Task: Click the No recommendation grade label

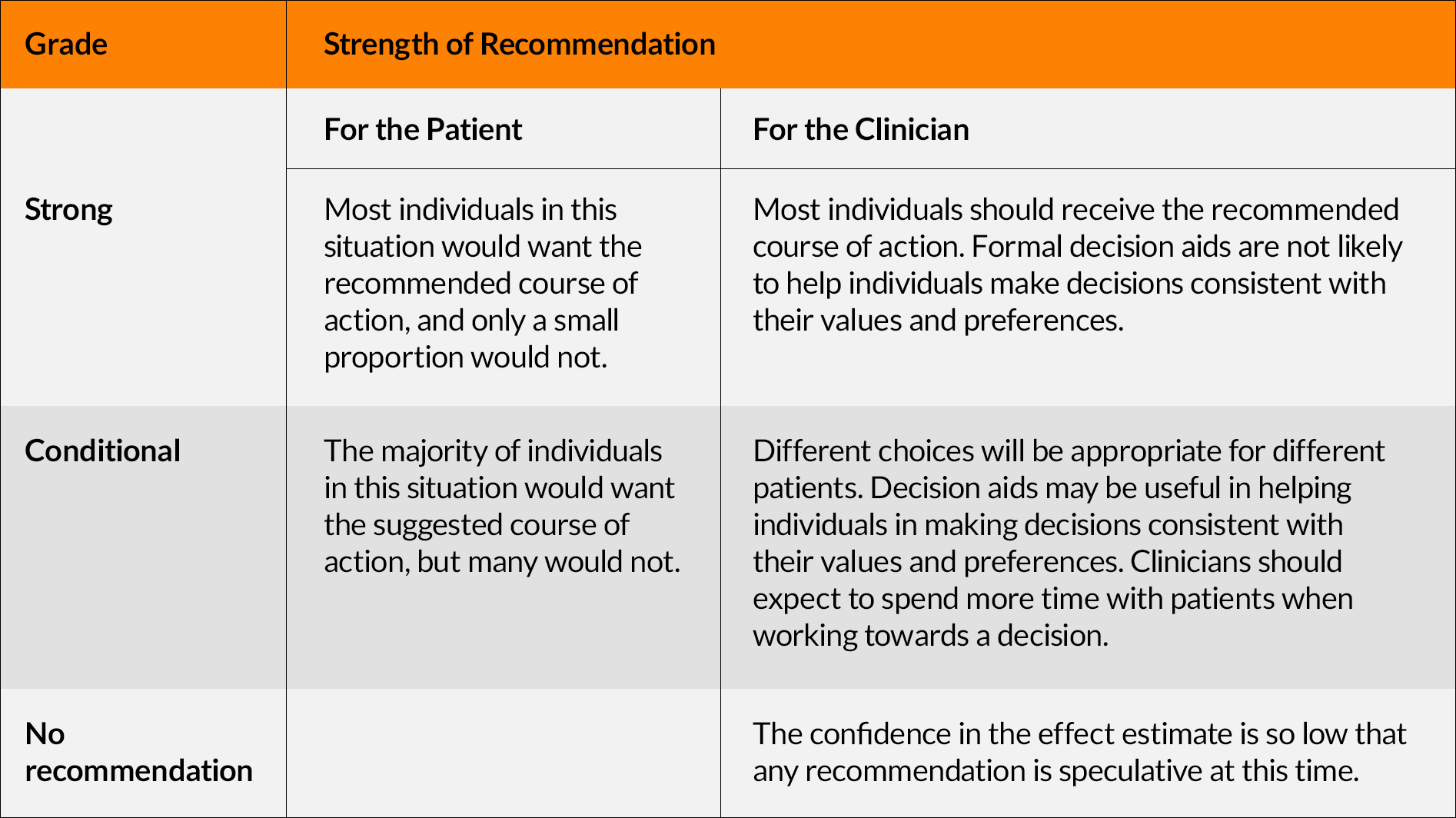Action: point(138,752)
